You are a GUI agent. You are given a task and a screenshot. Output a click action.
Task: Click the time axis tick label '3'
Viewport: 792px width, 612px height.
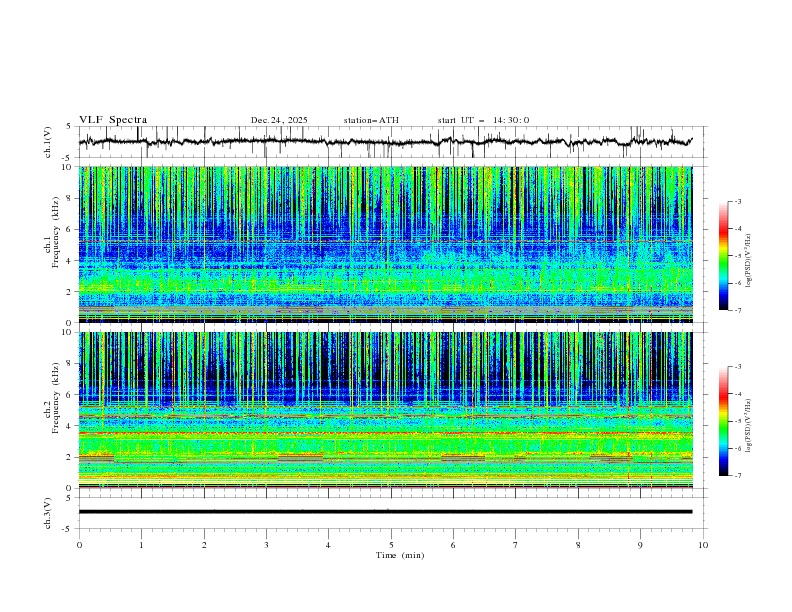[266, 545]
